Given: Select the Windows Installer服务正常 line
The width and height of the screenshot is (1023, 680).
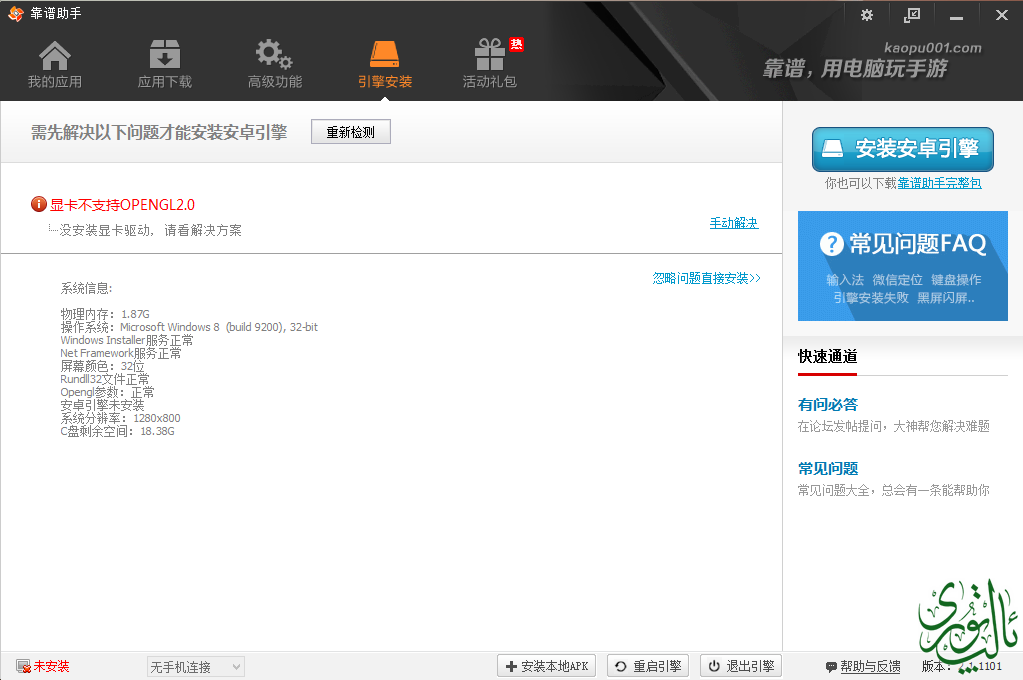Looking at the screenshot, I should pos(127,340).
